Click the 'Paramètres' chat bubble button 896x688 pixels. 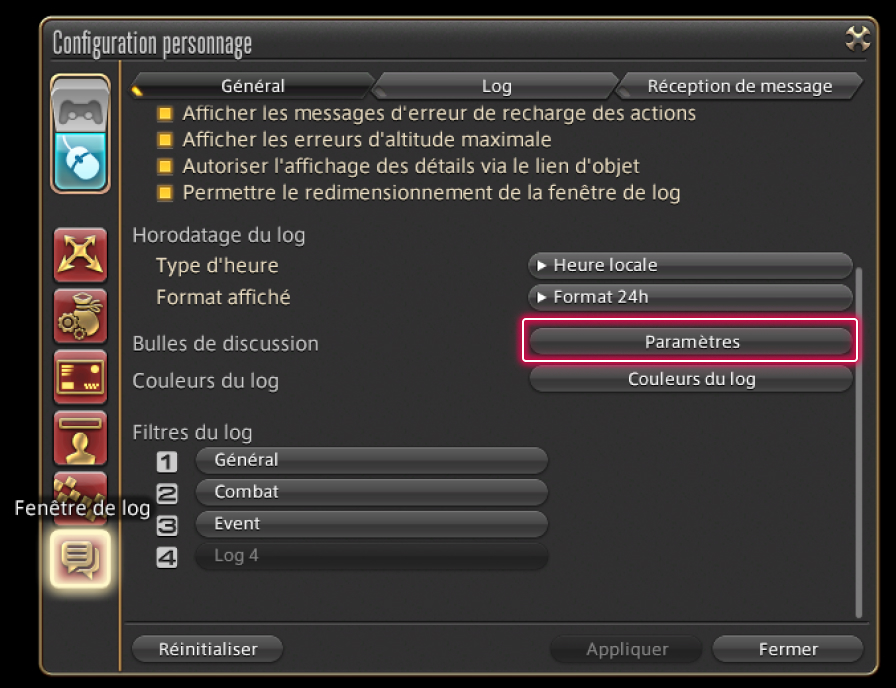691,342
